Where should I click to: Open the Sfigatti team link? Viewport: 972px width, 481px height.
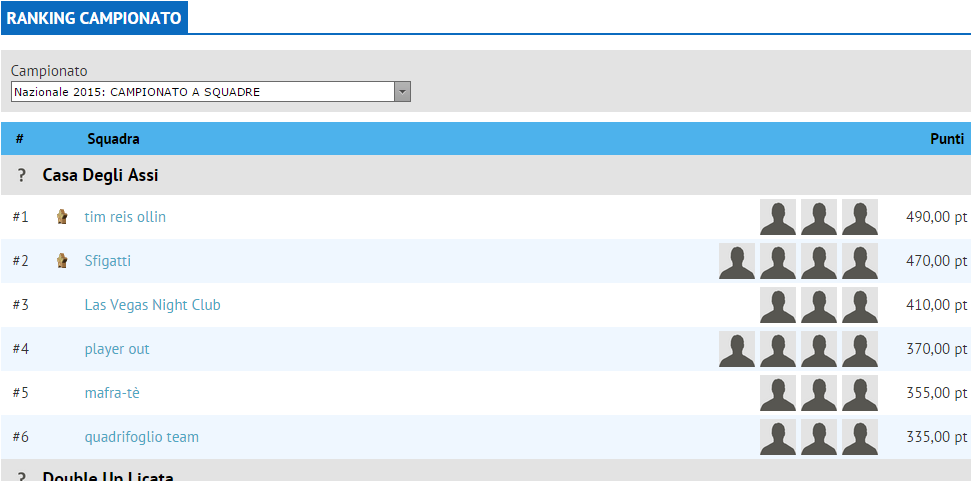107,261
